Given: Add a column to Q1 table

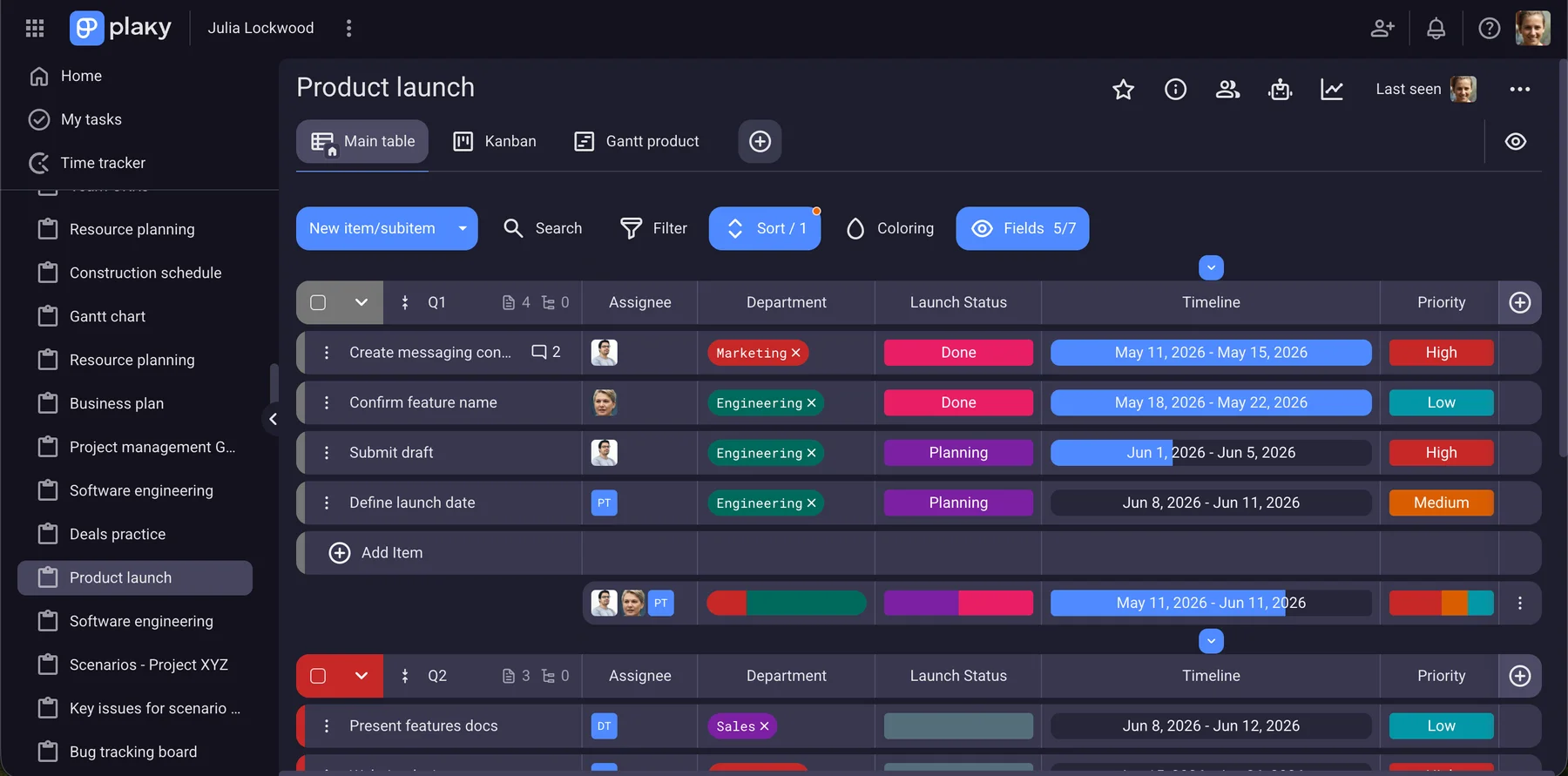Looking at the screenshot, I should (1520, 302).
